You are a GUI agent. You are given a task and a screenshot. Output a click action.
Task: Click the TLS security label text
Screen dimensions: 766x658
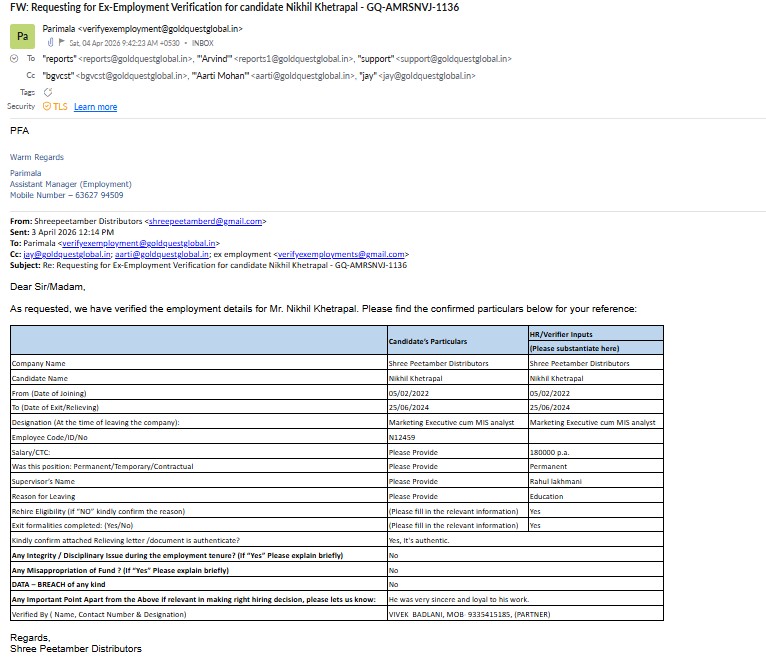pos(61,106)
